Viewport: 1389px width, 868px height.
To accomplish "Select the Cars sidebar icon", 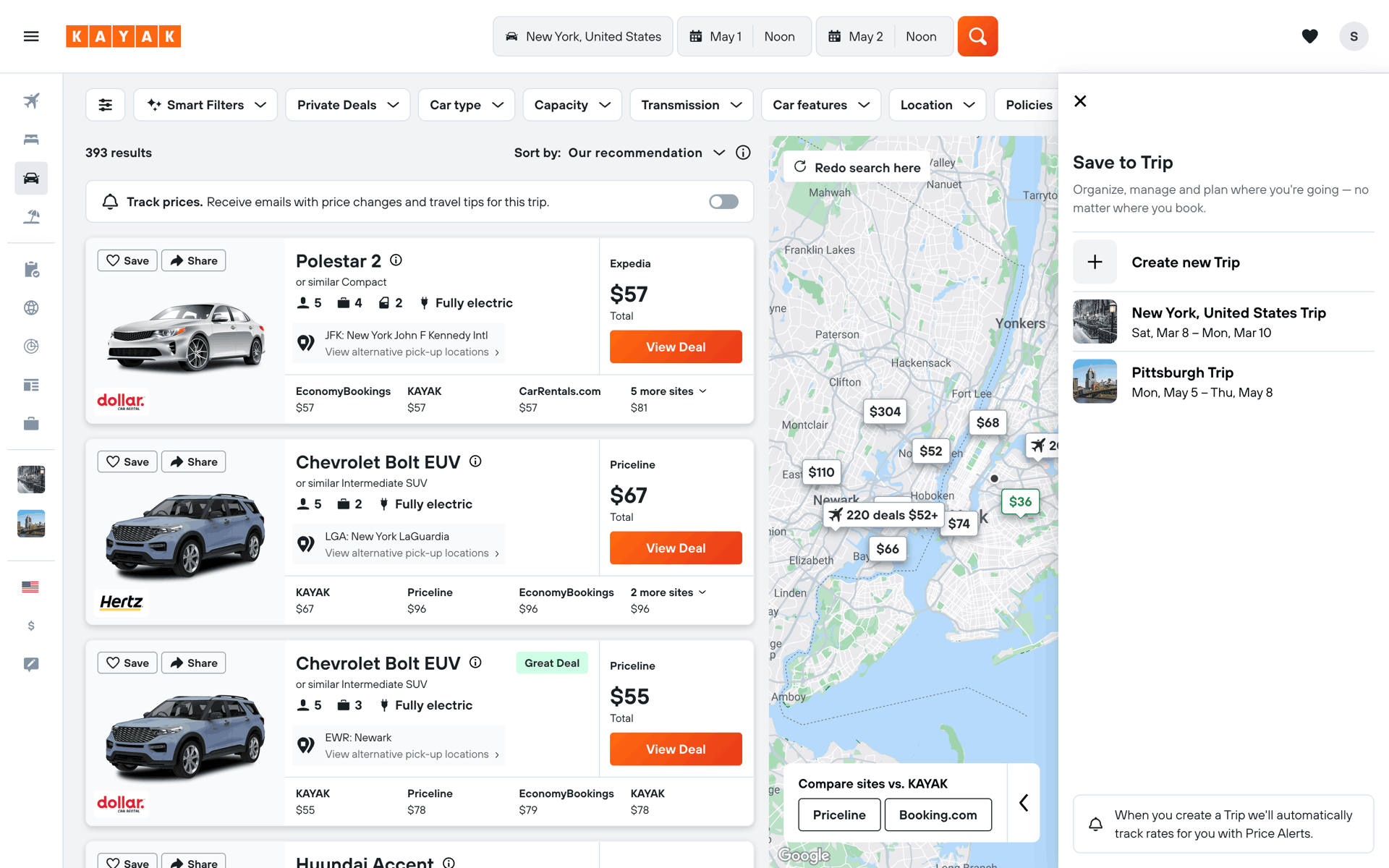I will tap(31, 178).
